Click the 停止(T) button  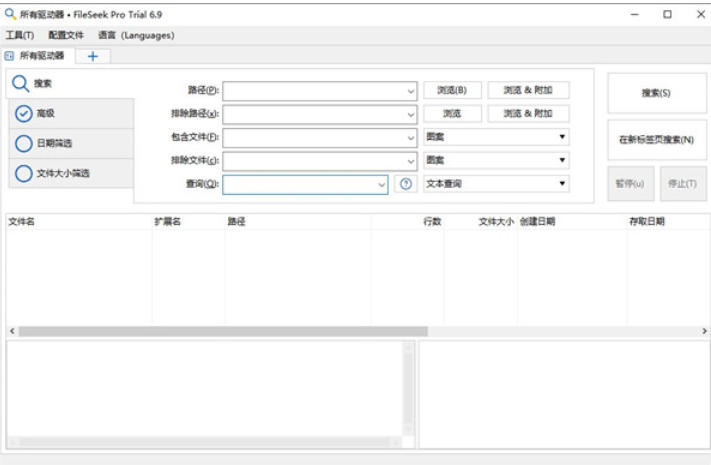click(683, 184)
